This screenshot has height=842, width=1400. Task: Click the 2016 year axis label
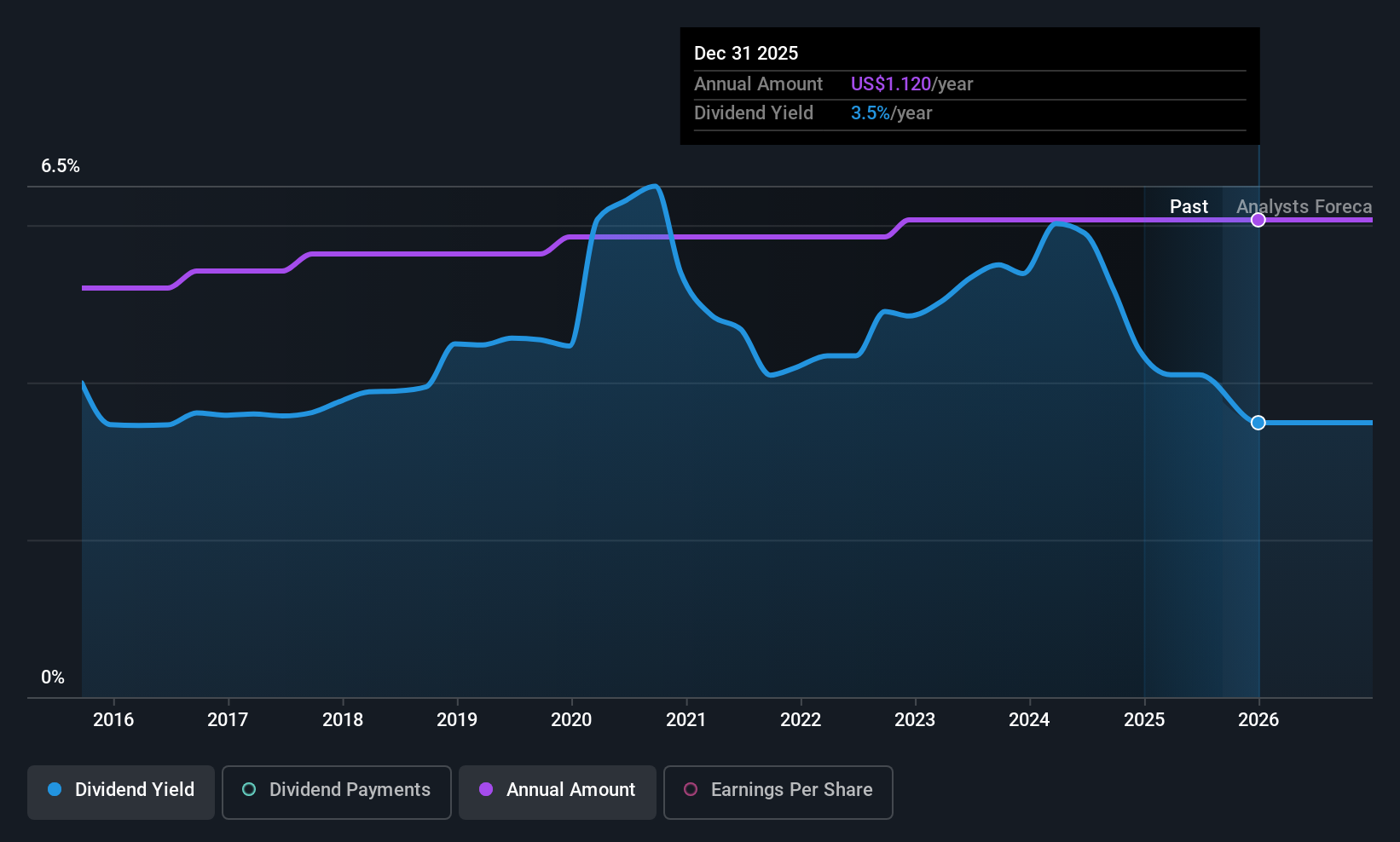[x=114, y=719]
